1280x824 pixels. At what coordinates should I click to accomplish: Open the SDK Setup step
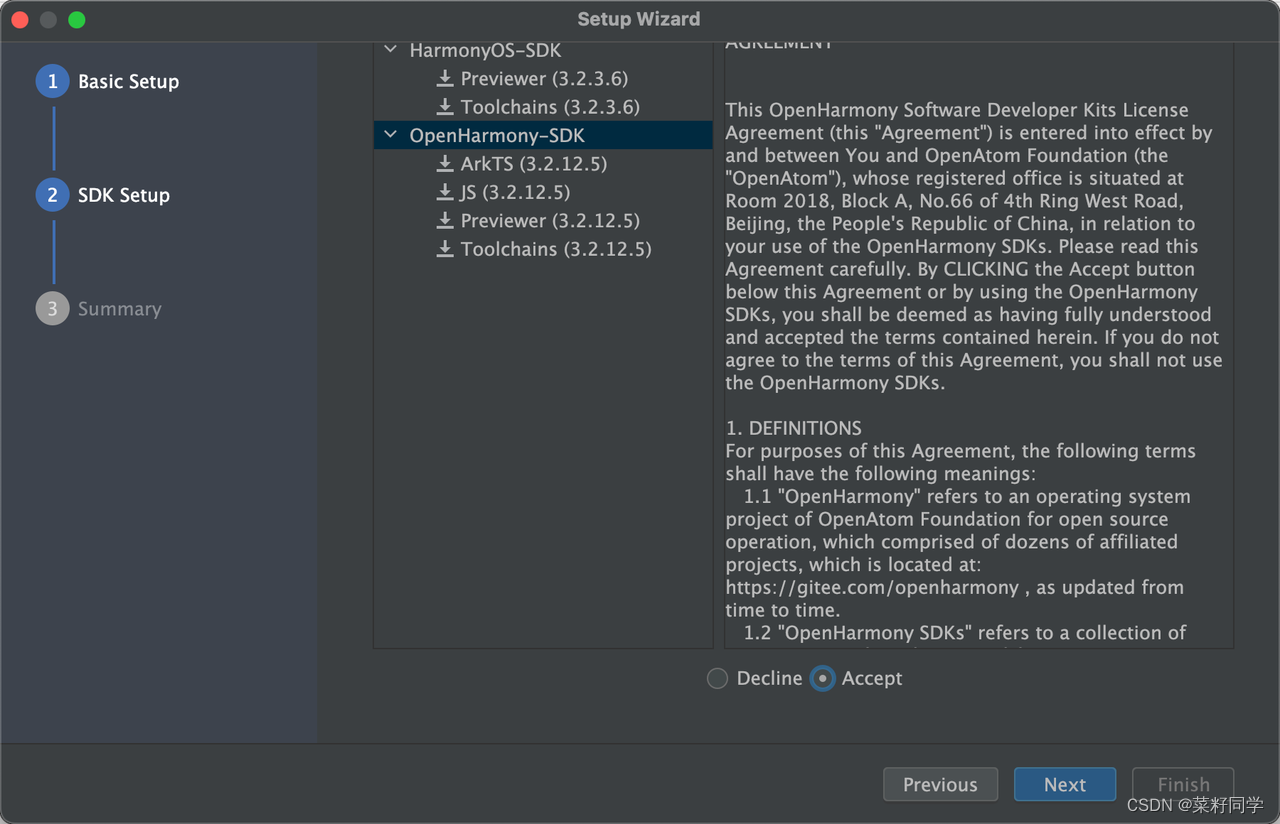click(x=124, y=195)
